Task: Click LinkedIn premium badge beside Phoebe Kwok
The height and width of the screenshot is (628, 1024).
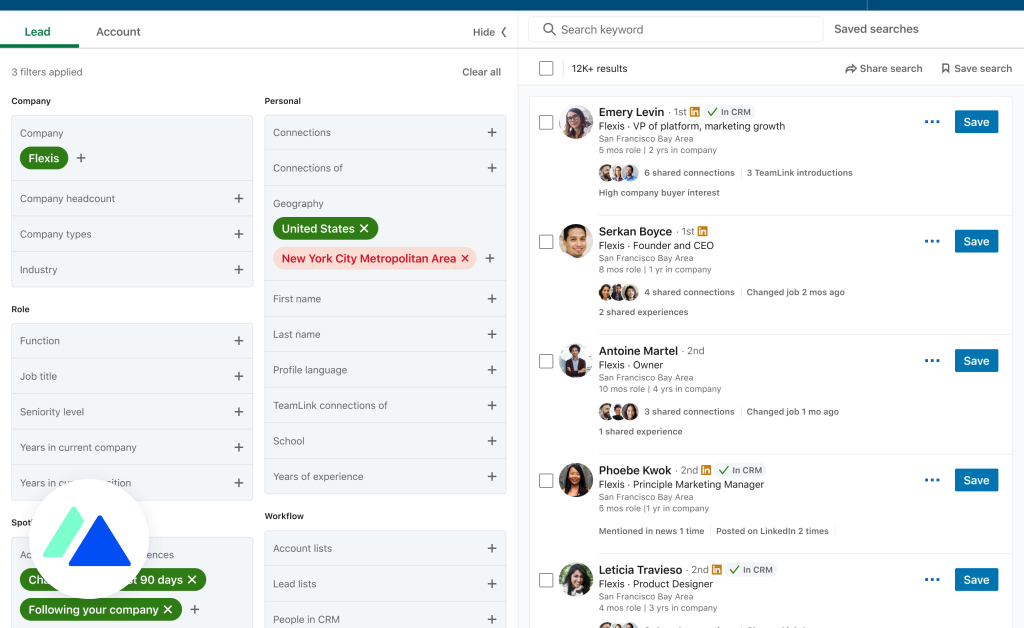Action: [x=706, y=470]
